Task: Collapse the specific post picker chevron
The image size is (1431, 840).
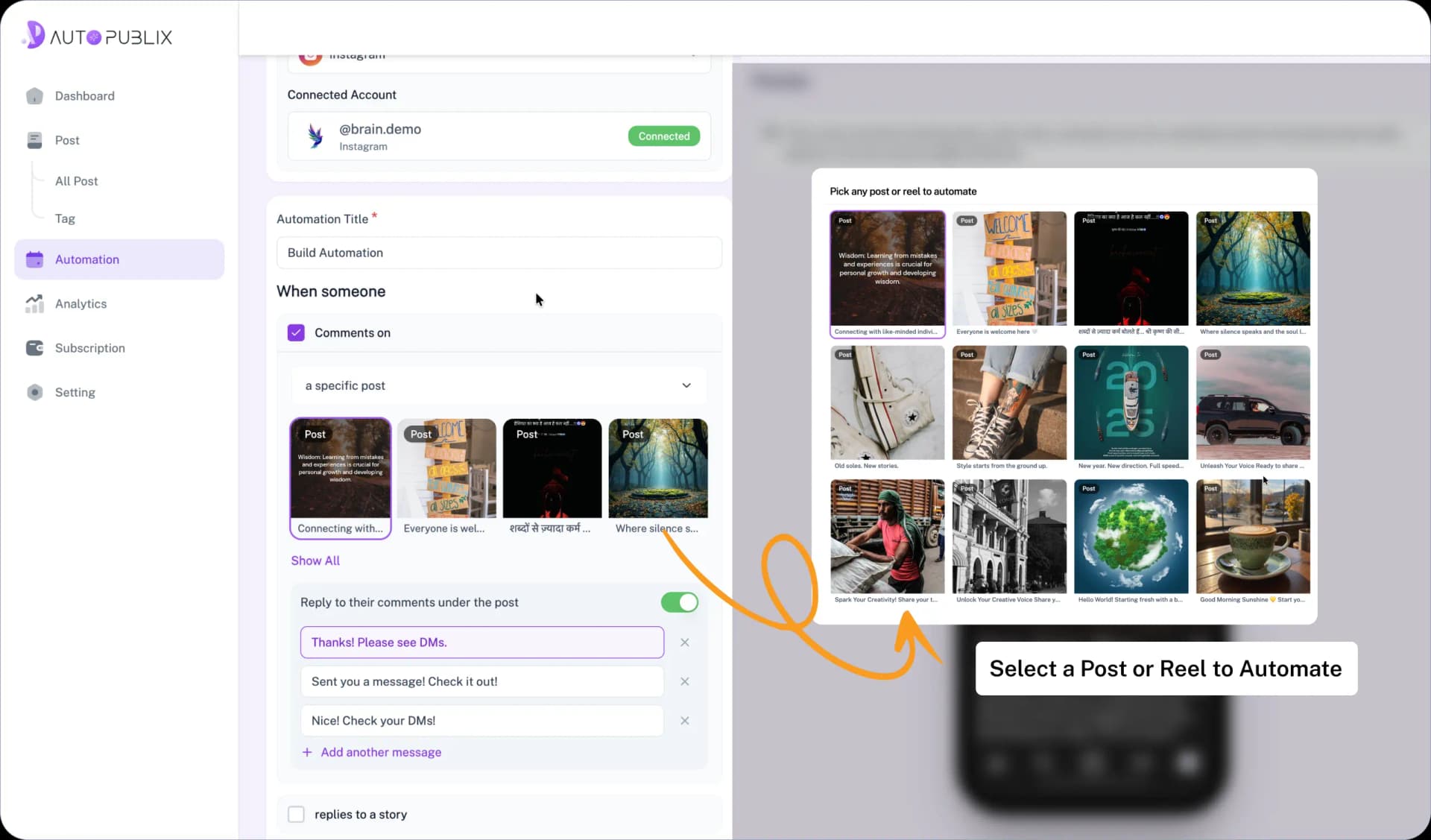Action: [686, 385]
